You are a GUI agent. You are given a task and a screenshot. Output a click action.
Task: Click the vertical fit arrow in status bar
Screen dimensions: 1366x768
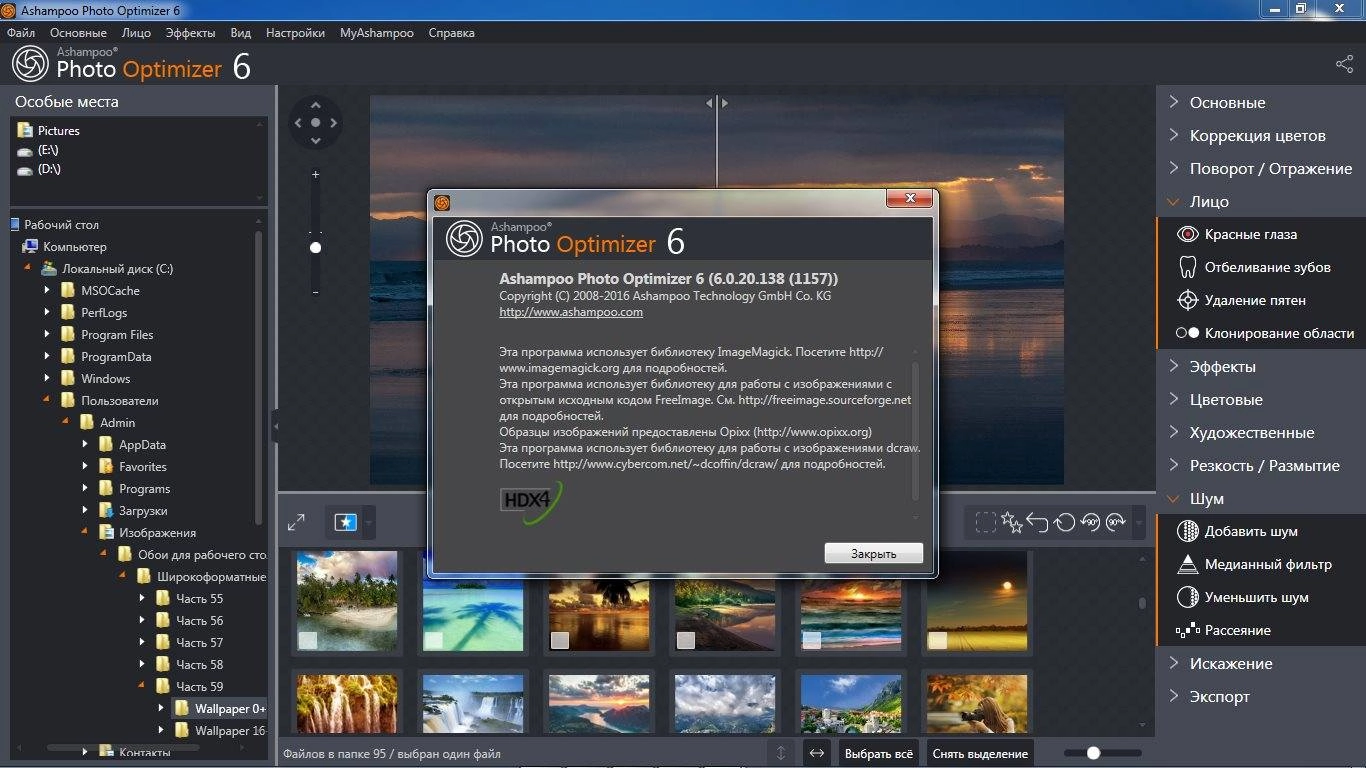coord(781,753)
